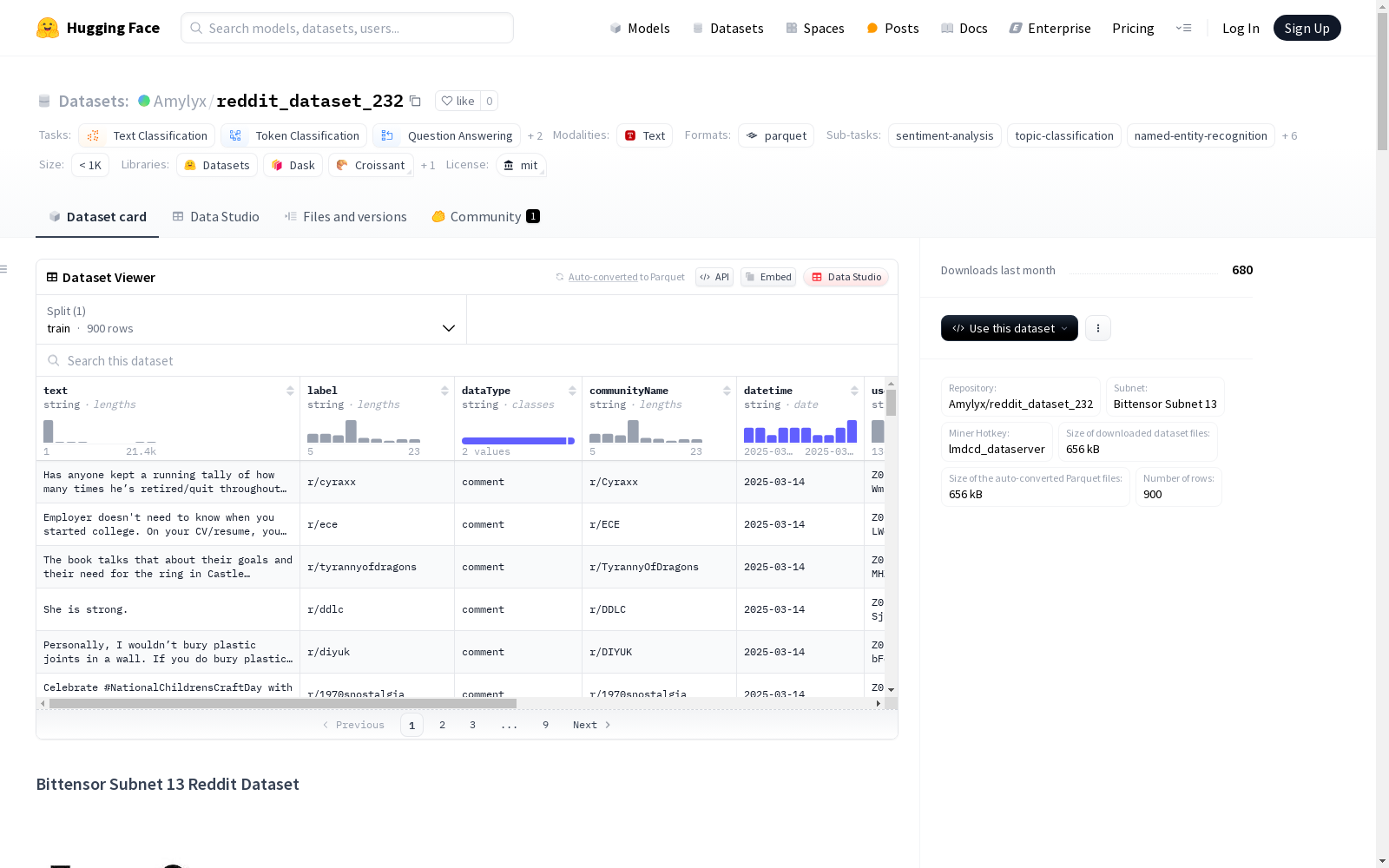Open the Pricing page link
The image size is (1389, 868).
tap(1133, 28)
